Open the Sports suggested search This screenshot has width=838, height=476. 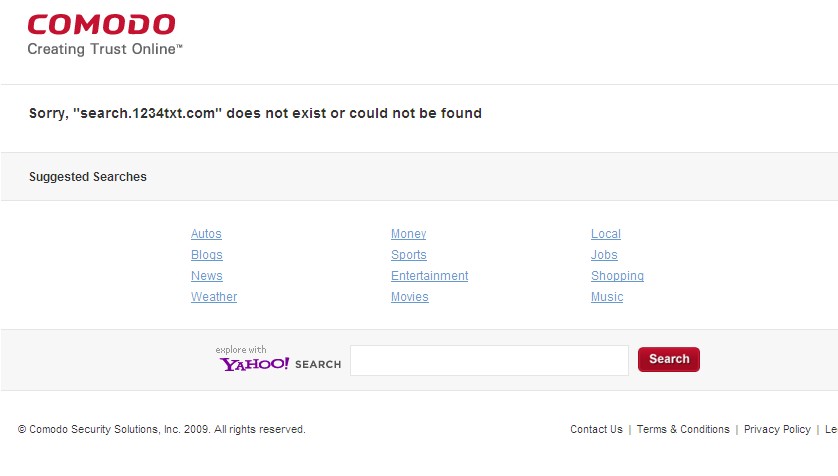click(x=409, y=255)
